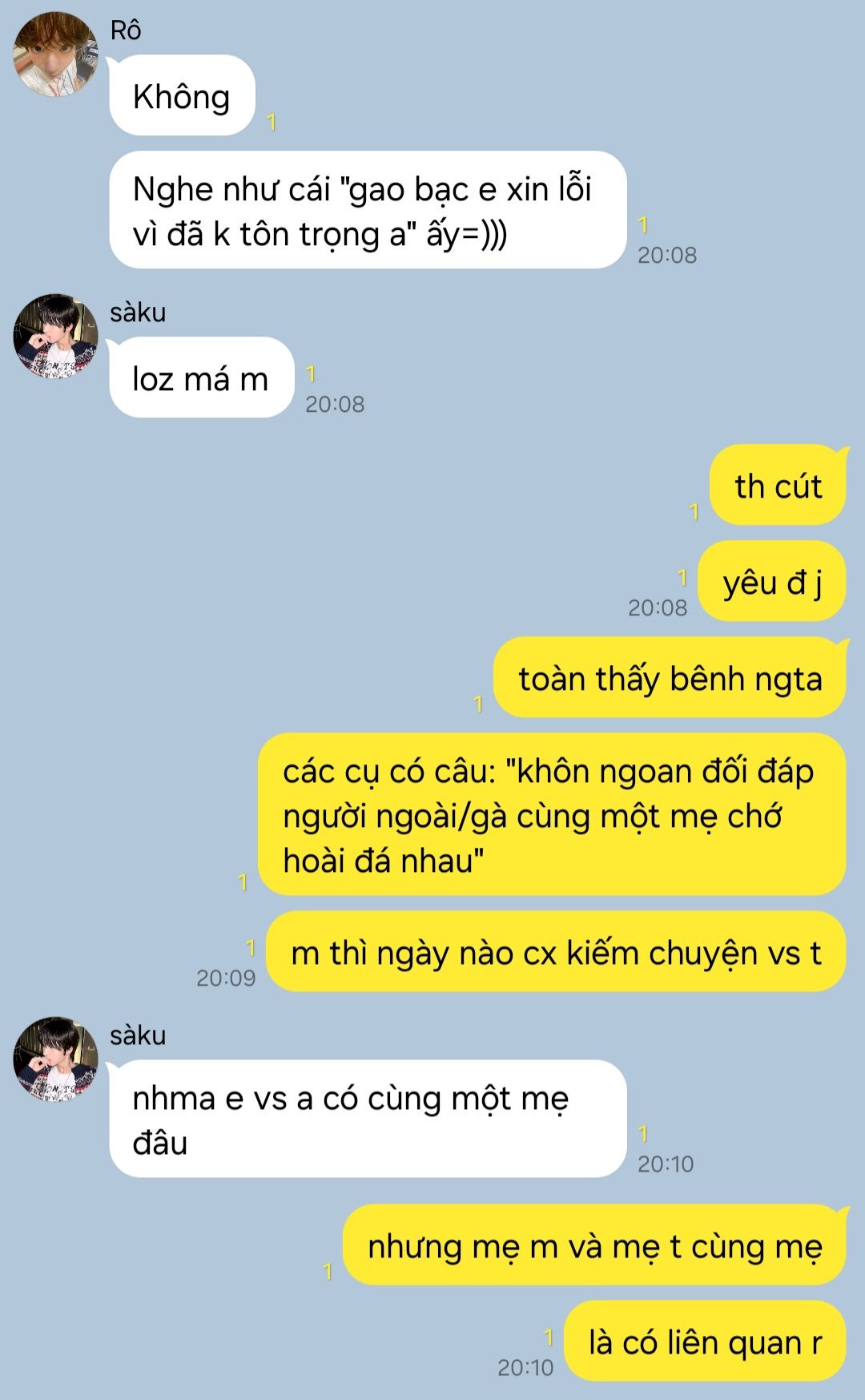This screenshot has width=865, height=1400.
Task: Tap the yellow 'th cút' bubble
Action: [x=778, y=485]
